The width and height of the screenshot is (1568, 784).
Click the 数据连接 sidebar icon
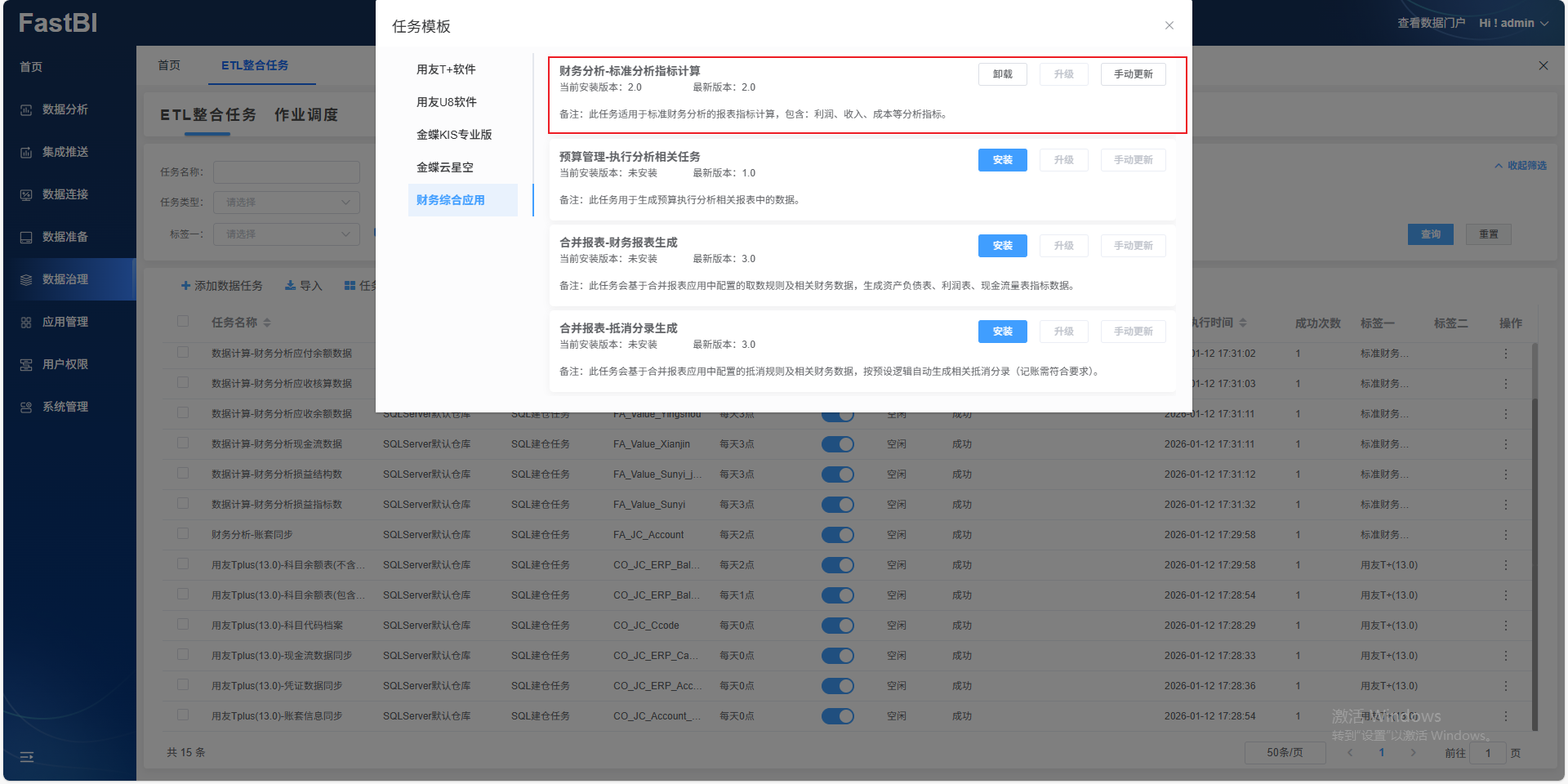pyautogui.click(x=26, y=195)
